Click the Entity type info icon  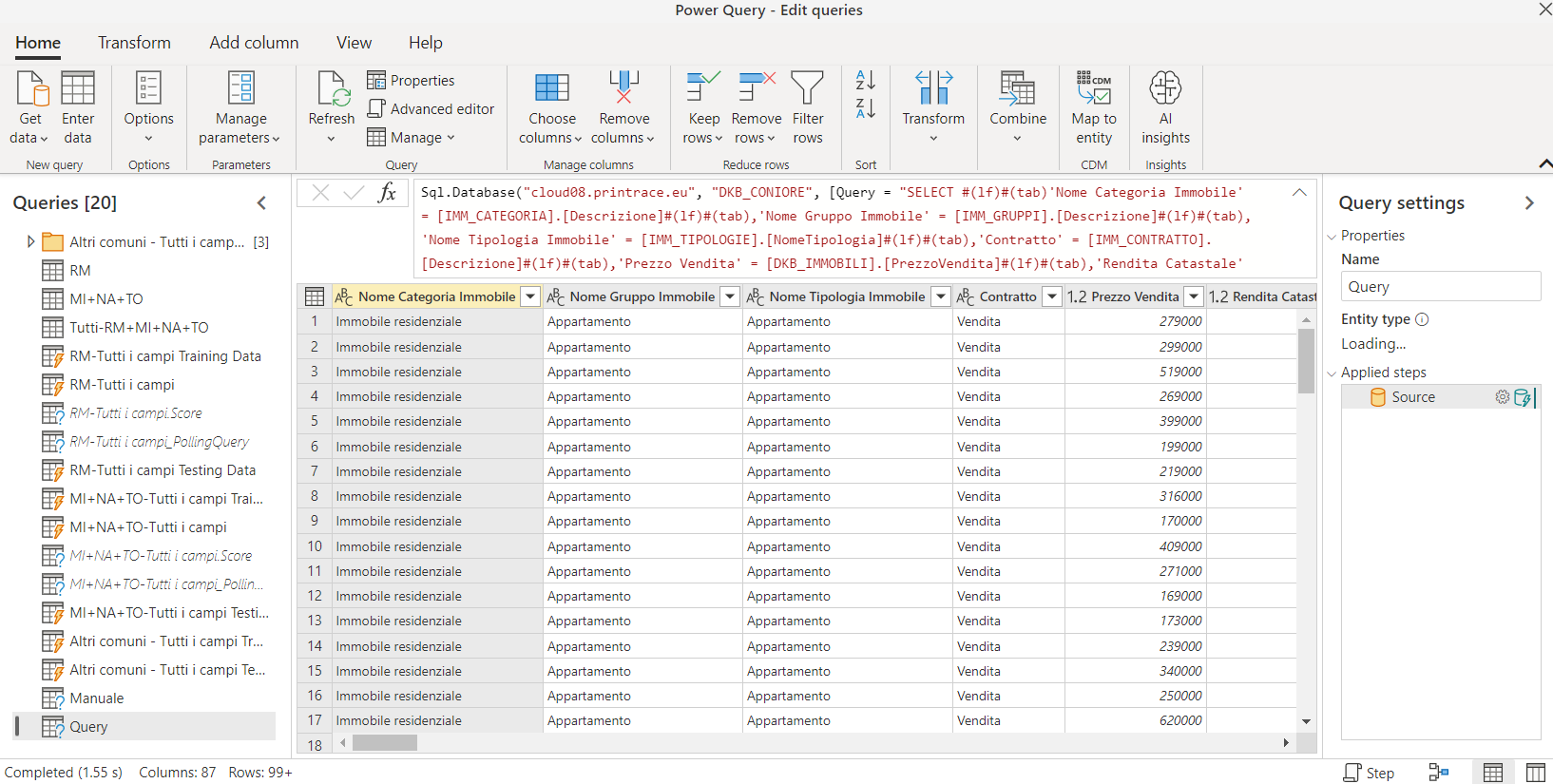coord(1422,319)
